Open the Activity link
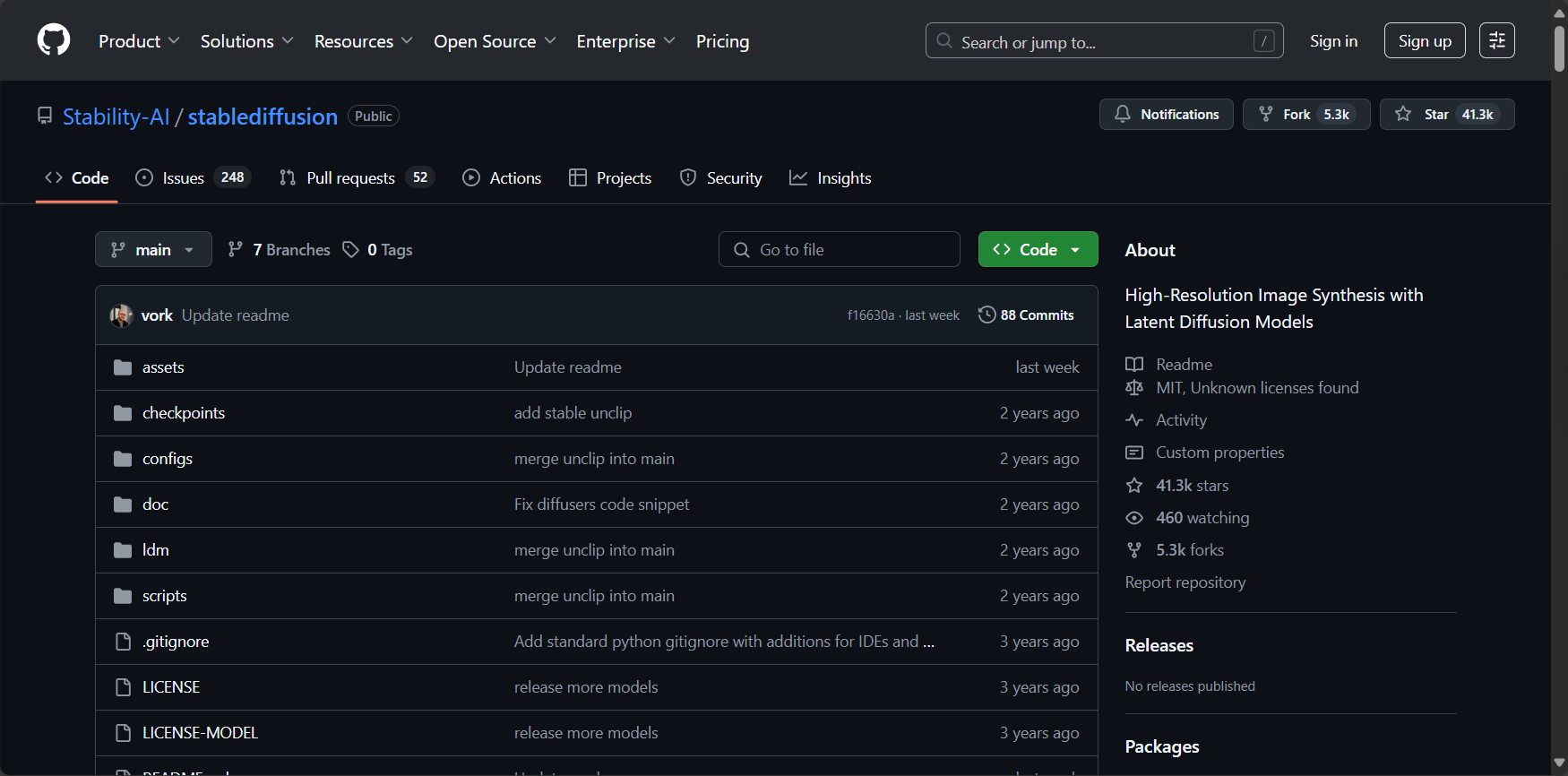The width and height of the screenshot is (1568, 776). click(x=1167, y=420)
